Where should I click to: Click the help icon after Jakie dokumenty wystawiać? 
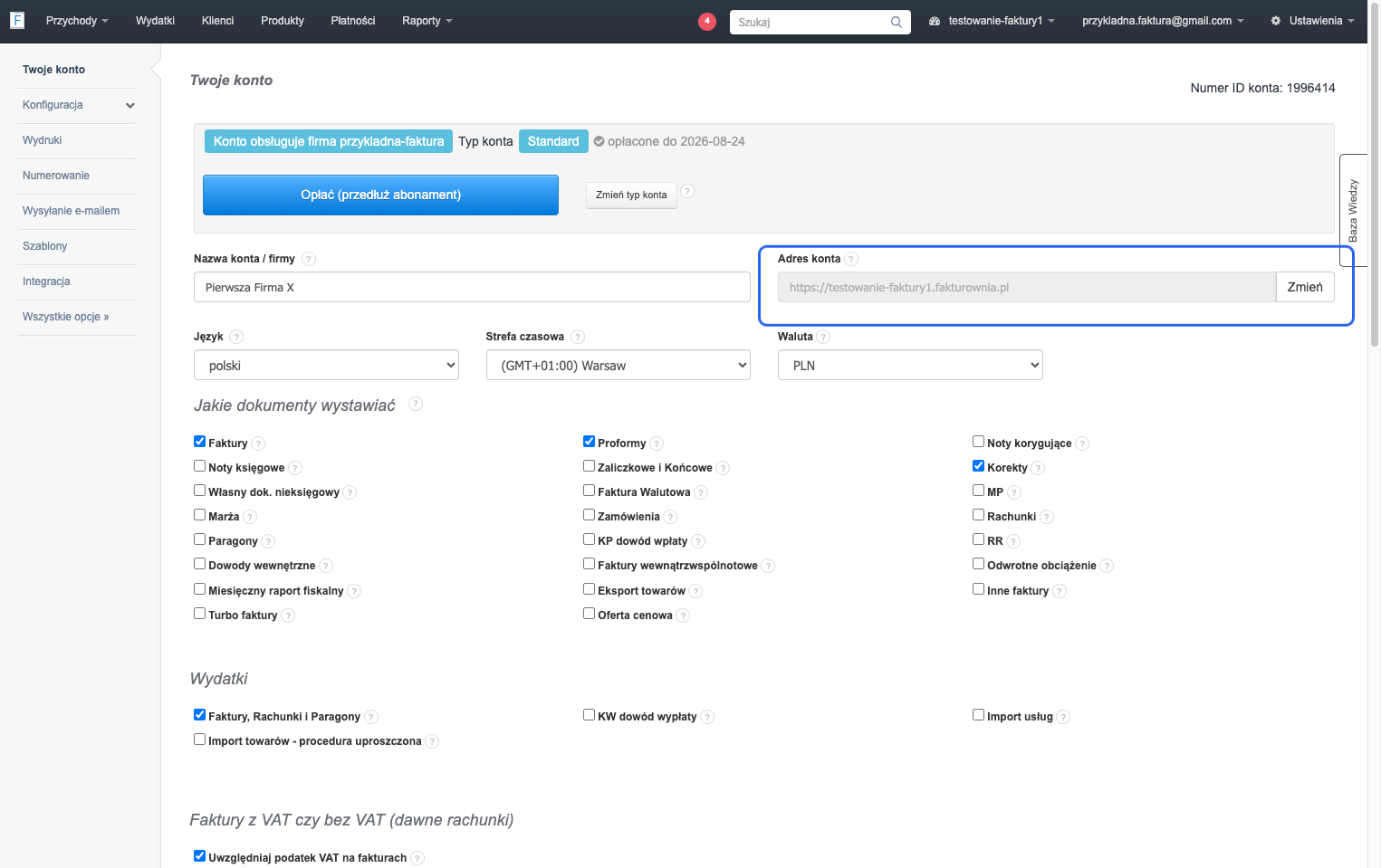(x=416, y=404)
